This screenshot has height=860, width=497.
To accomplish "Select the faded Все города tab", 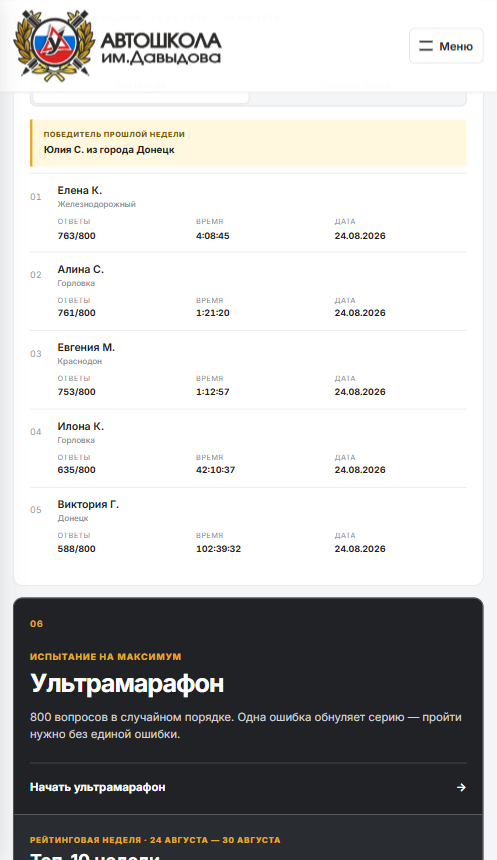I will (x=141, y=86).
